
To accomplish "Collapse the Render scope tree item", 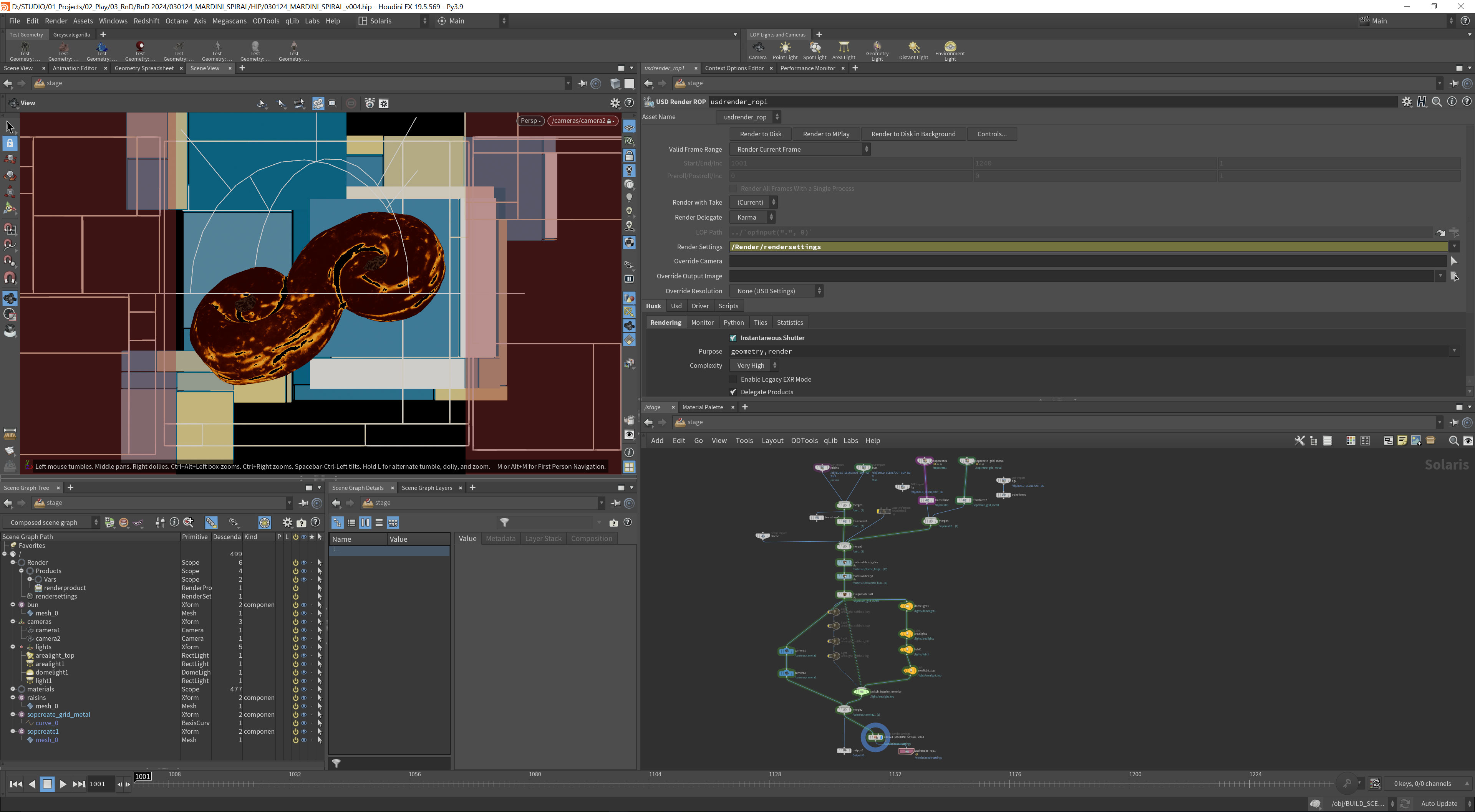I will pos(13,562).
